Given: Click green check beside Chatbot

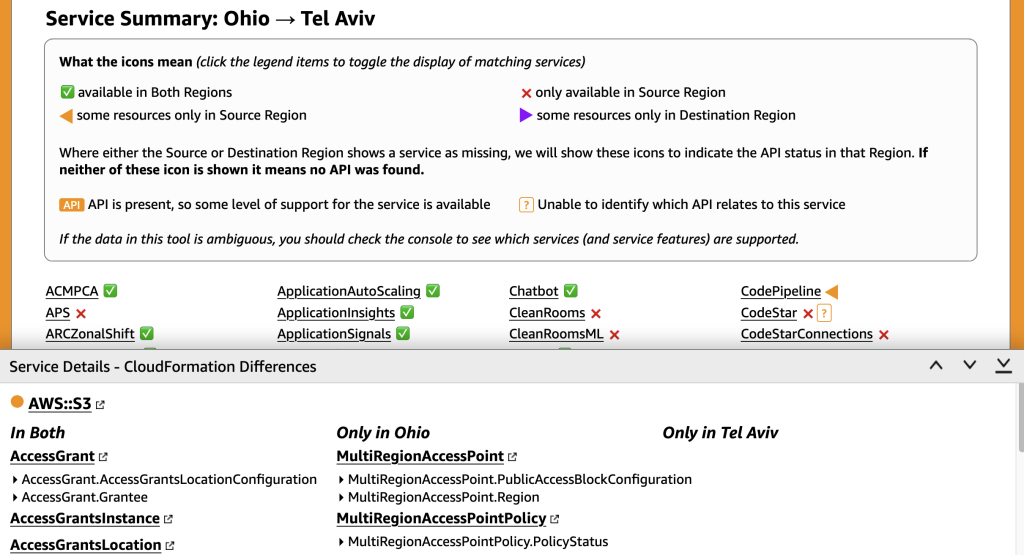Looking at the screenshot, I should coord(571,291).
